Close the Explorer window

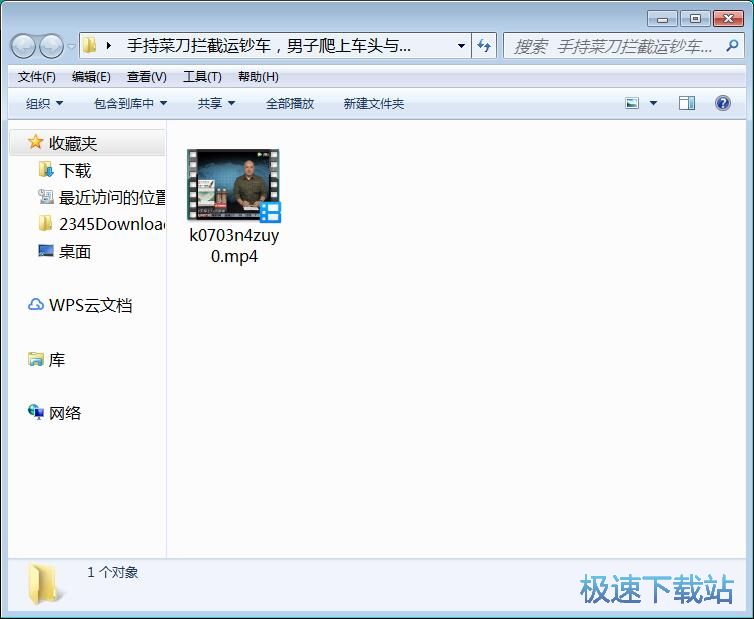point(729,19)
